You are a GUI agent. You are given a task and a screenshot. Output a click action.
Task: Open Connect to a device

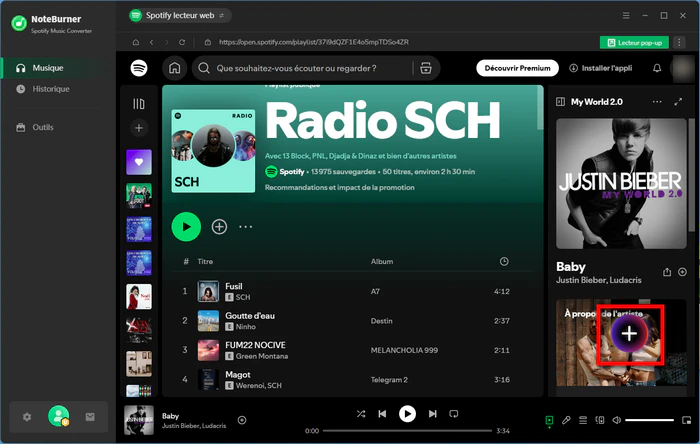(x=600, y=420)
